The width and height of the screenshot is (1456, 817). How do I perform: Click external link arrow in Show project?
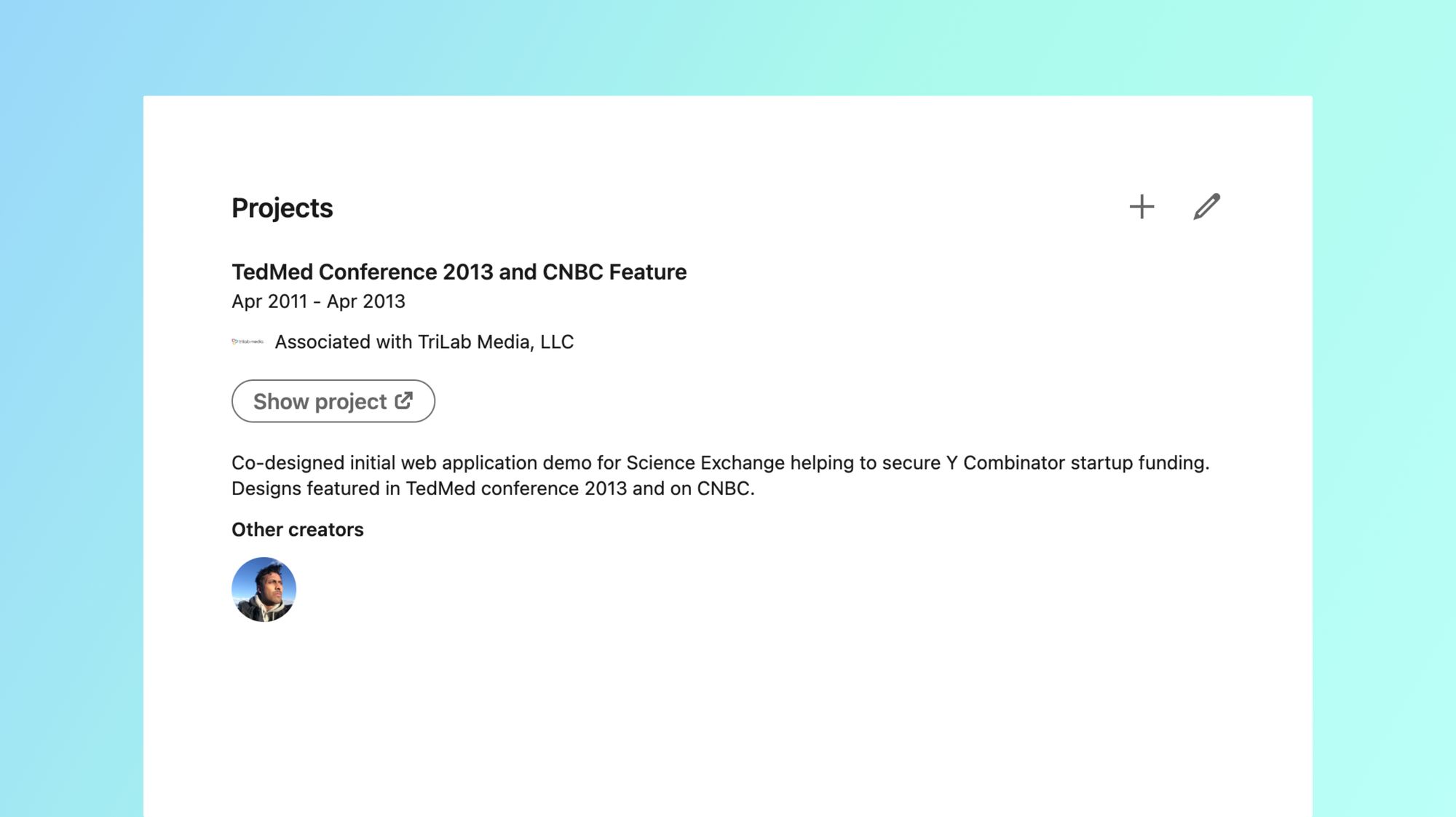[404, 400]
